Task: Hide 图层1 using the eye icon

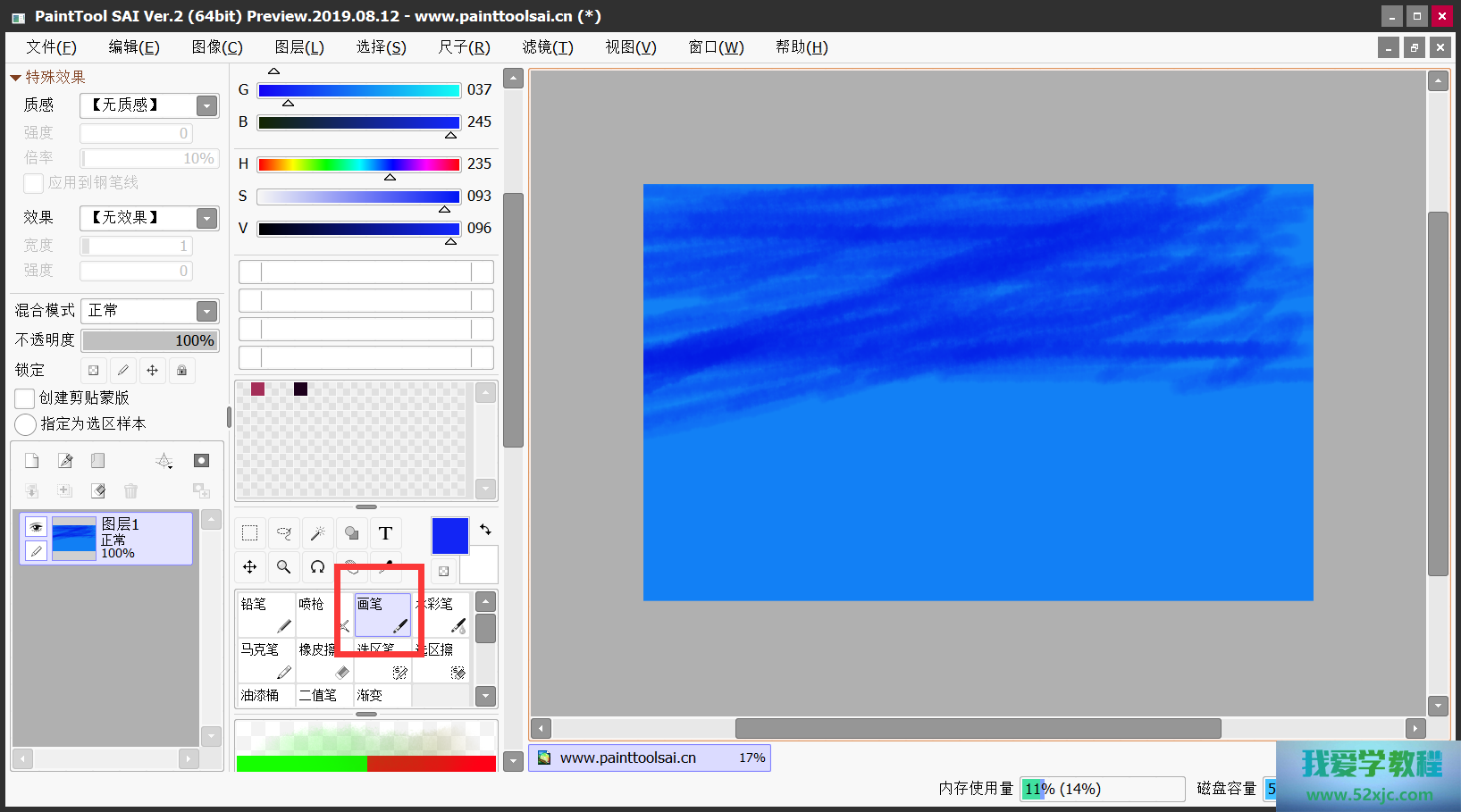Action: click(x=36, y=527)
